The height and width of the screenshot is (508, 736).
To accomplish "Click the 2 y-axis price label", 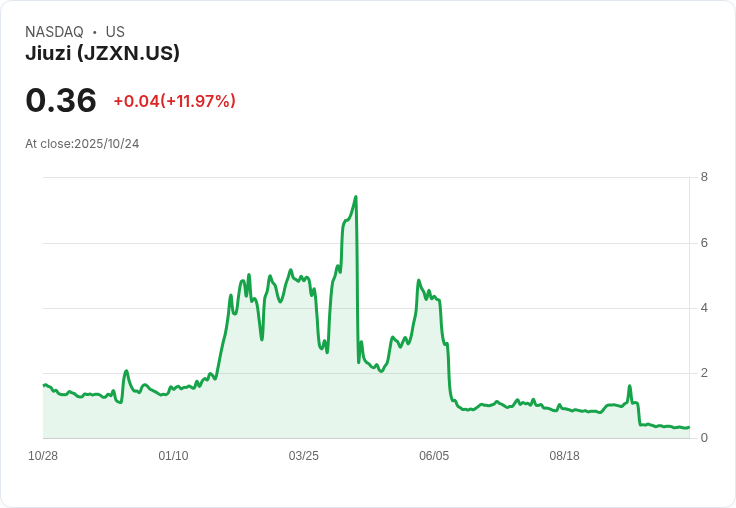I will (x=704, y=373).
